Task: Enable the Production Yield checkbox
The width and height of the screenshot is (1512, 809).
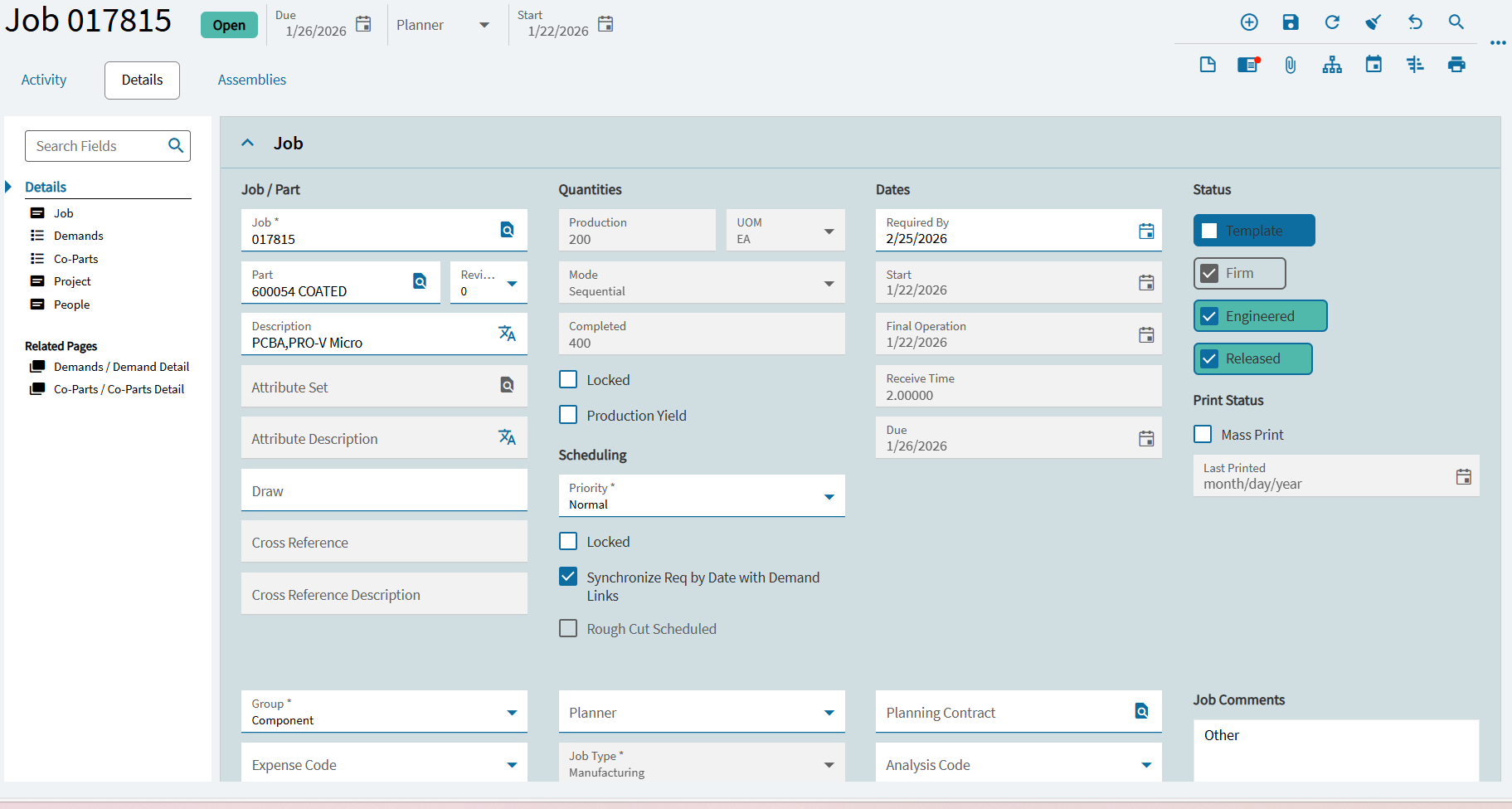Action: [x=568, y=415]
